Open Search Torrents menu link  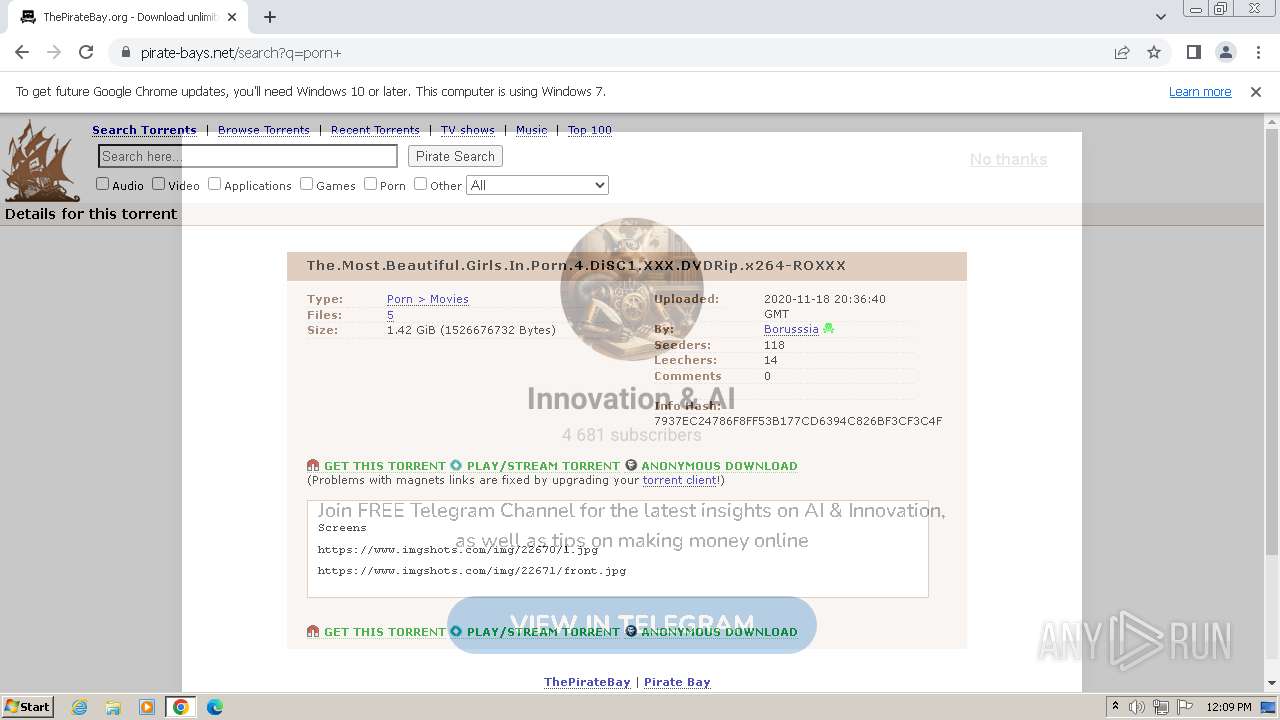click(144, 130)
